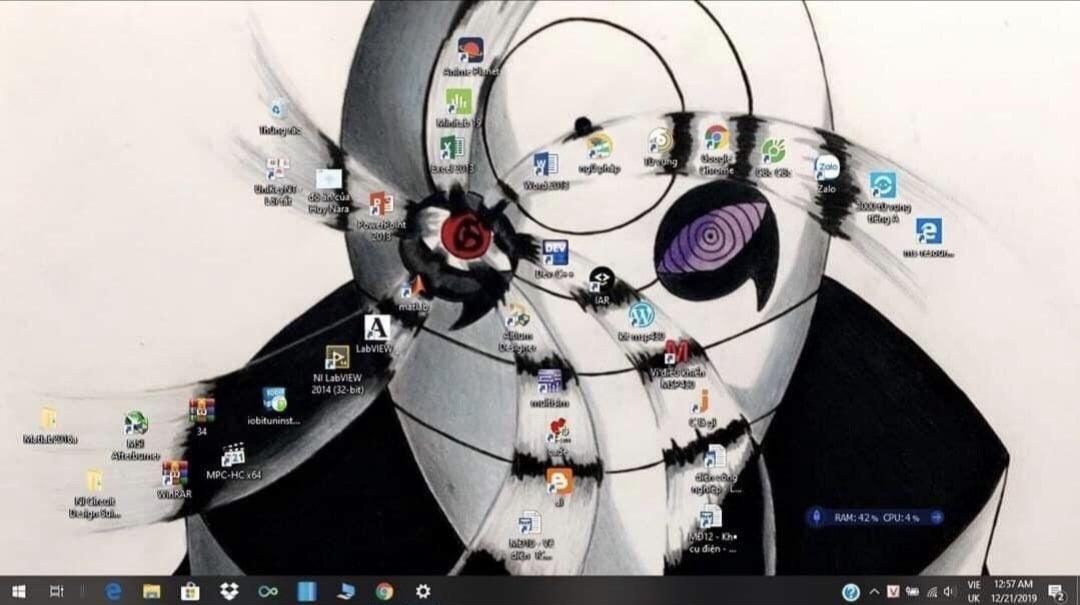Launch Excel 2013 from the desktop
The width and height of the screenshot is (1080, 605).
pos(453,149)
